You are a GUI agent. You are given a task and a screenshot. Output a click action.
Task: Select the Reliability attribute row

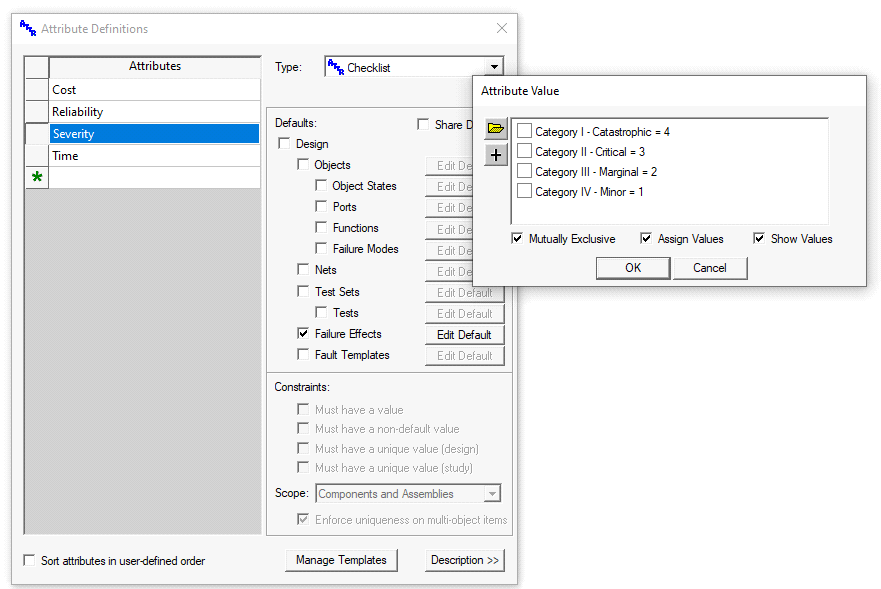click(155, 112)
